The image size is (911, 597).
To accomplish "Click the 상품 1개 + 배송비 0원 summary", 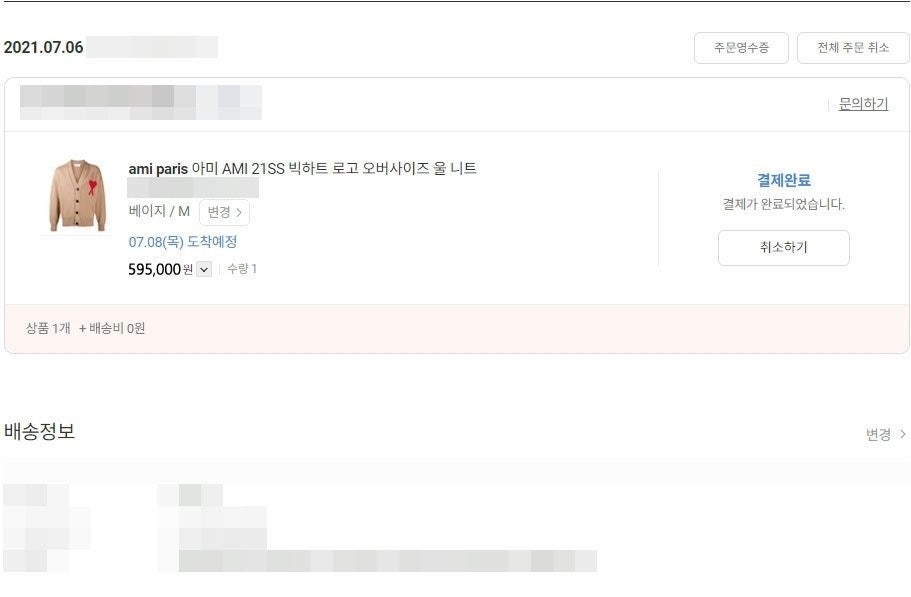I will click(85, 328).
